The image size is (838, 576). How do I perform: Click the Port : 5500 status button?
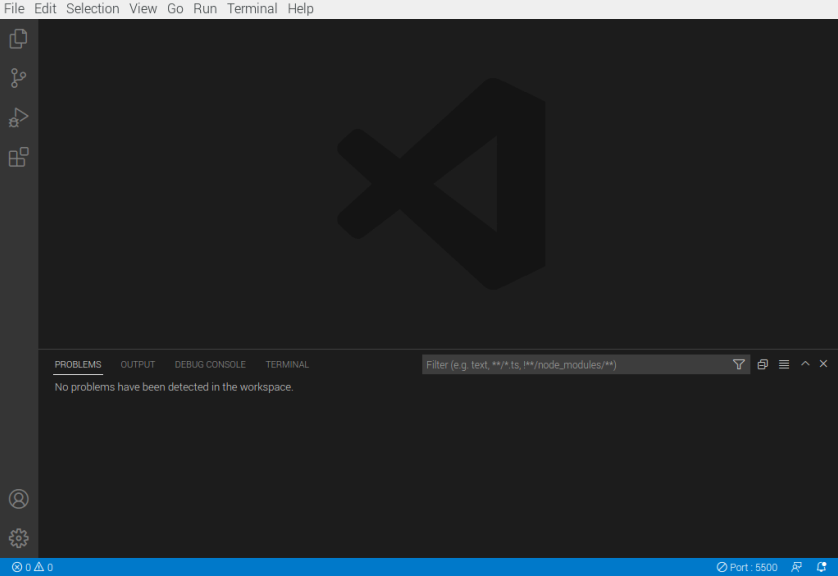[x=747, y=567]
